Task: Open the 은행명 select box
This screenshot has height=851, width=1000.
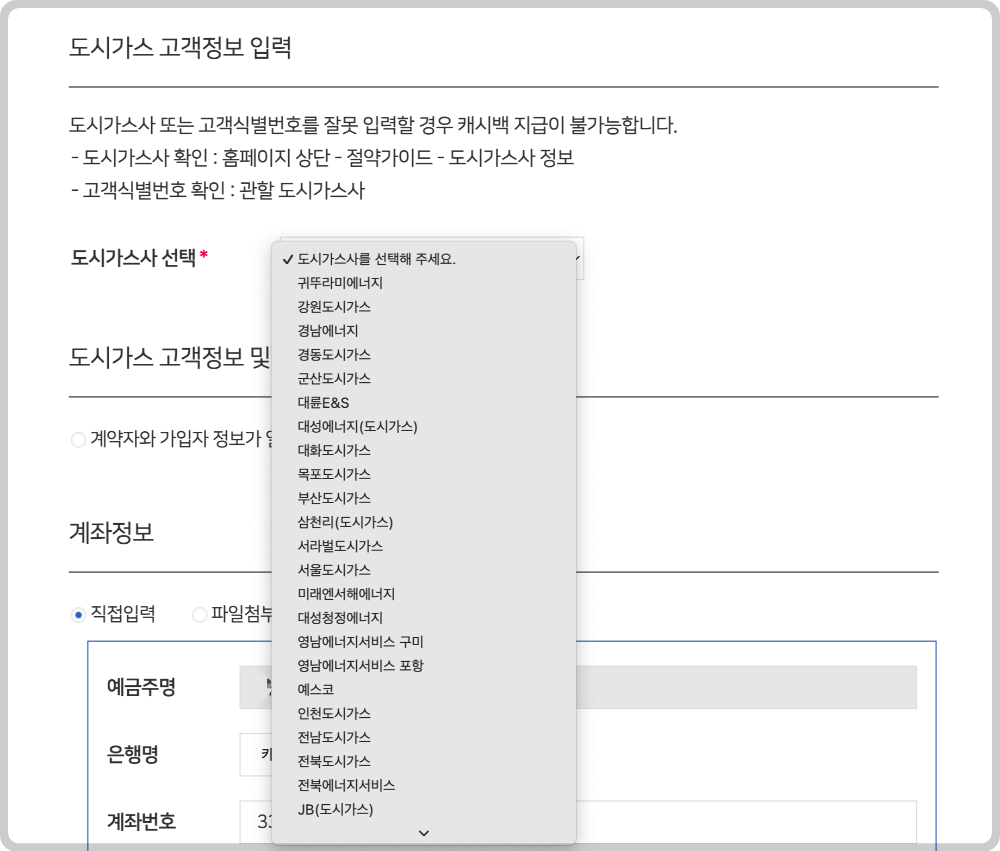Action: [x=256, y=755]
